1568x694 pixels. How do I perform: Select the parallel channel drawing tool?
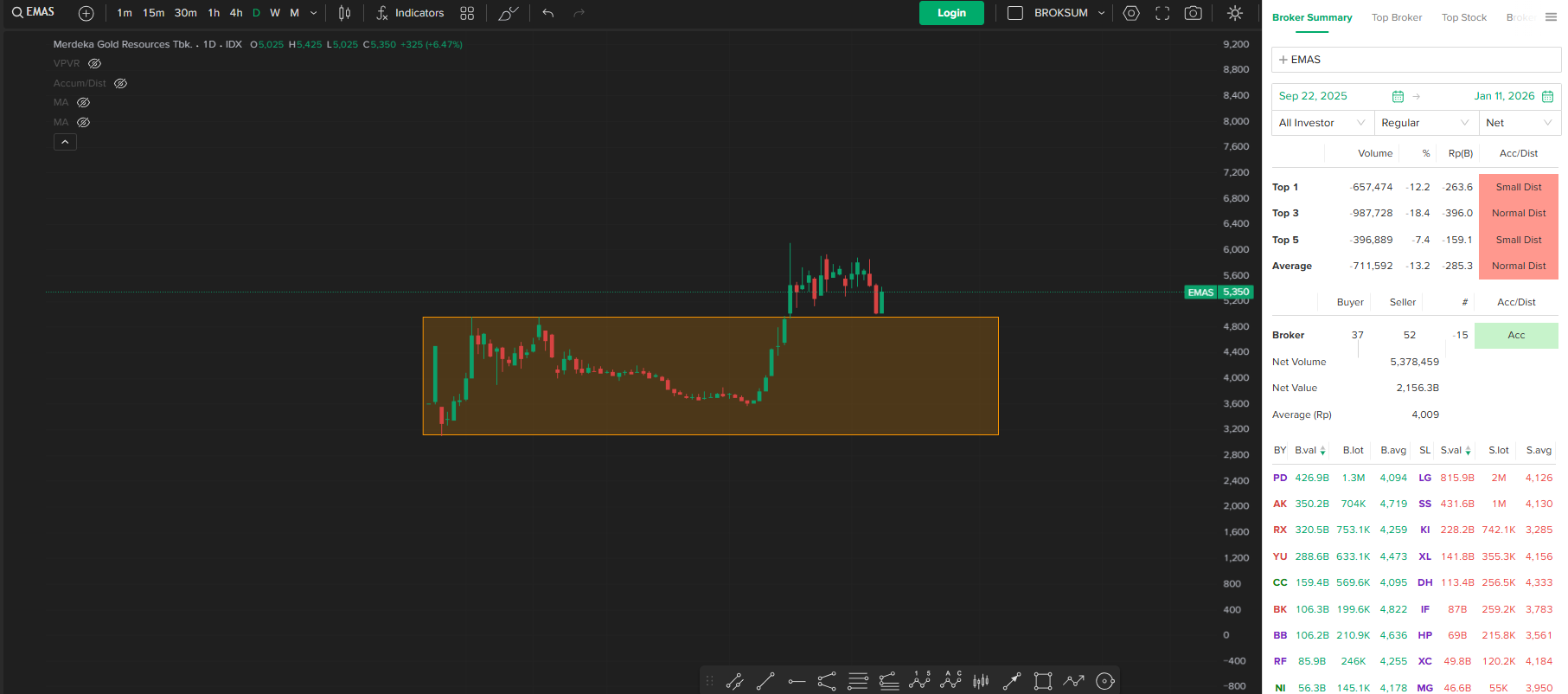(735, 681)
